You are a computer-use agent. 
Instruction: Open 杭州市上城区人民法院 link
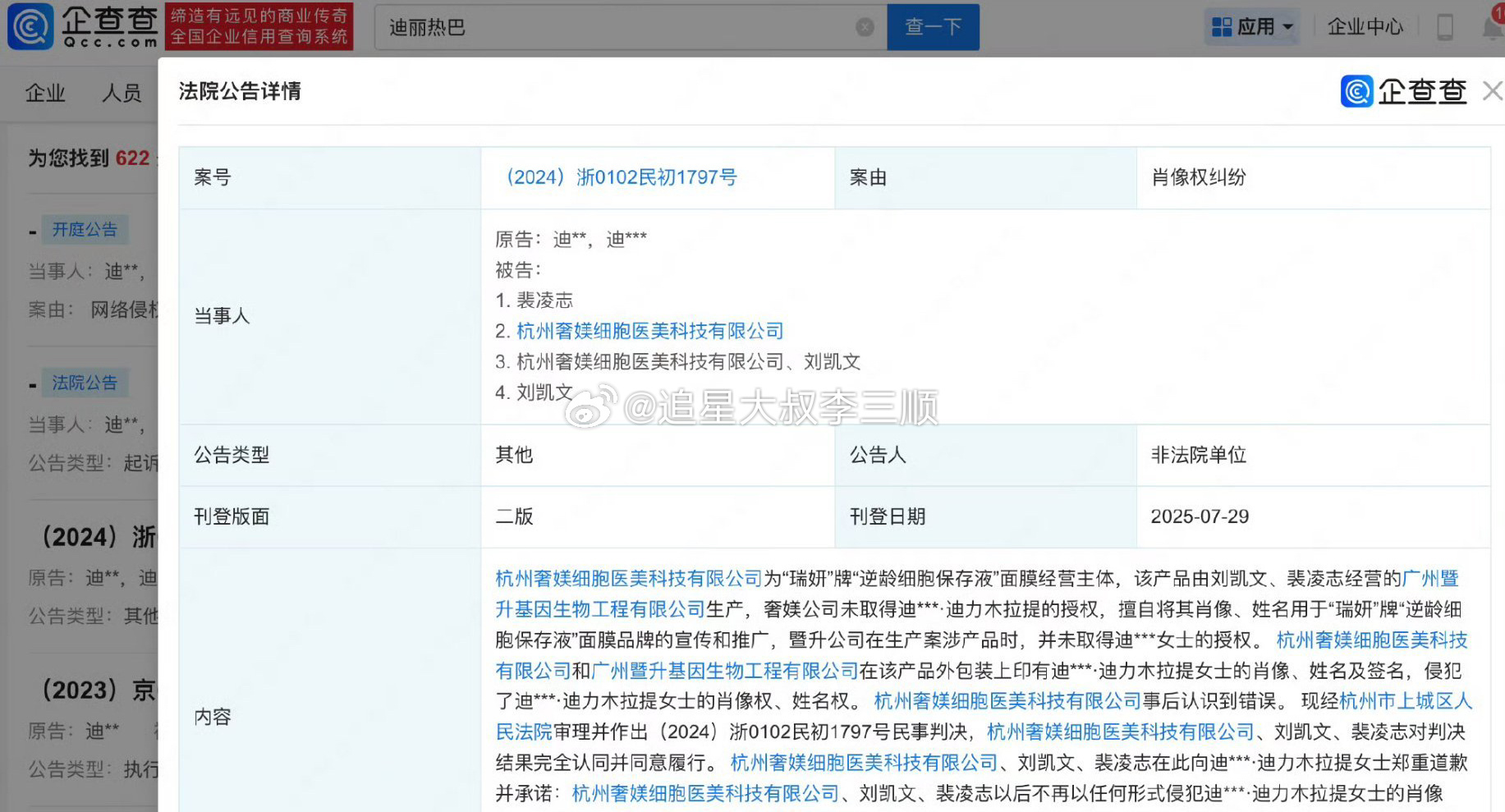1406,701
